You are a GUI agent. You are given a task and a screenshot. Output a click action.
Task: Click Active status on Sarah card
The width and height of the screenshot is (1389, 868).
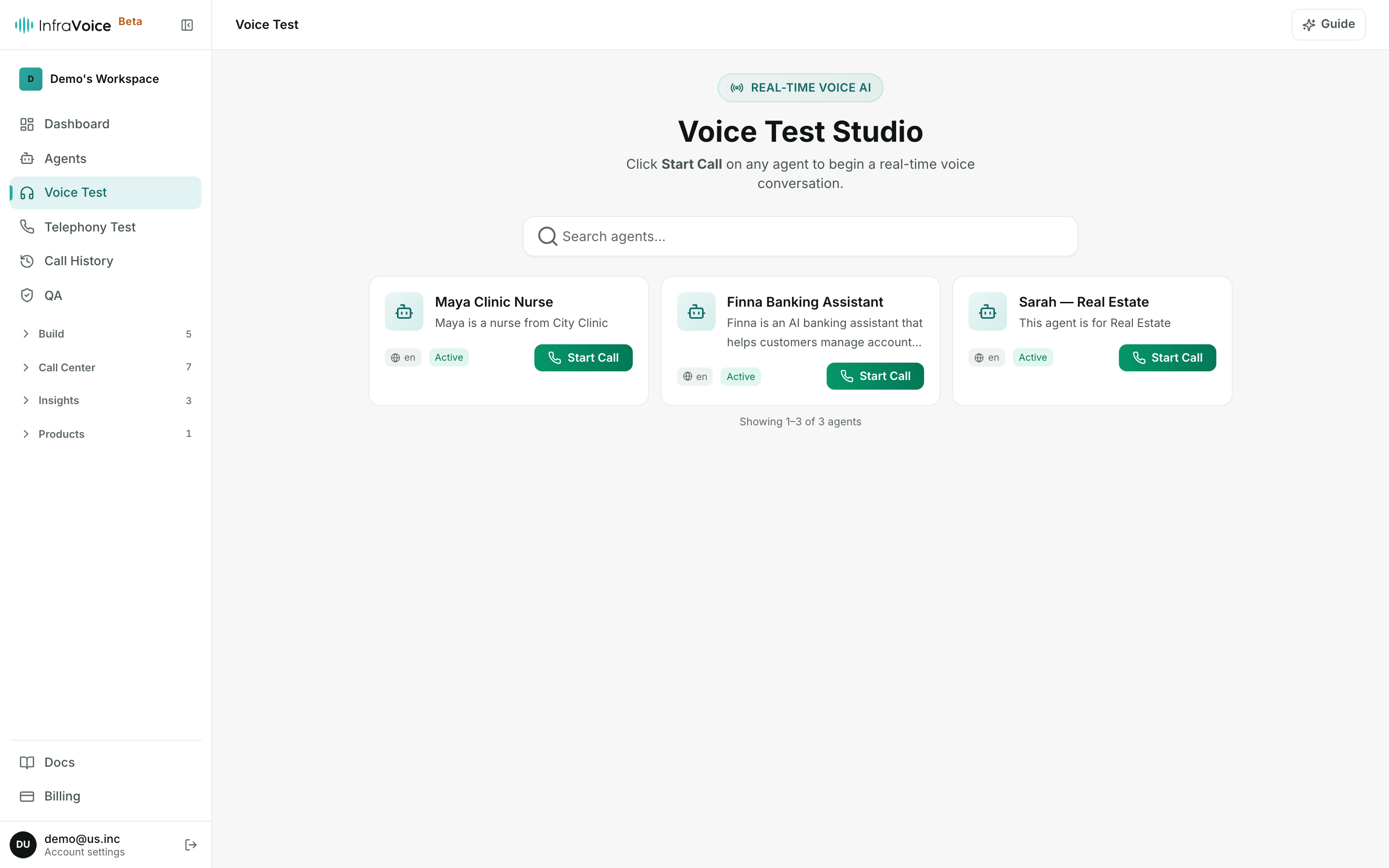pyautogui.click(x=1033, y=358)
